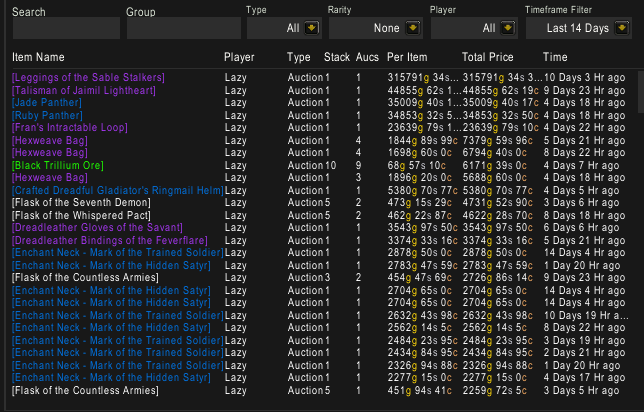The image size is (644, 412).
Task: Sort list by Per Item column
Action: click(x=409, y=58)
